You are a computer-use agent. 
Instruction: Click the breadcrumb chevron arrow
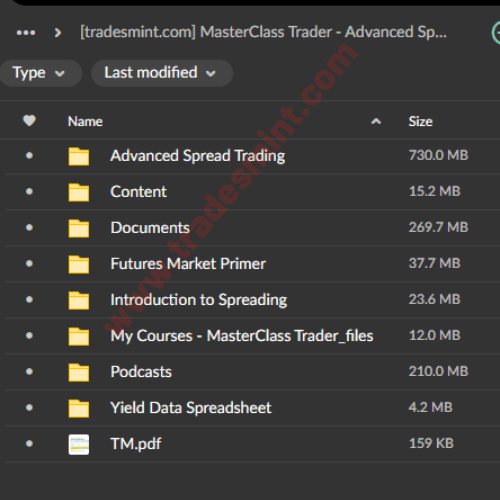pyautogui.click(x=58, y=33)
